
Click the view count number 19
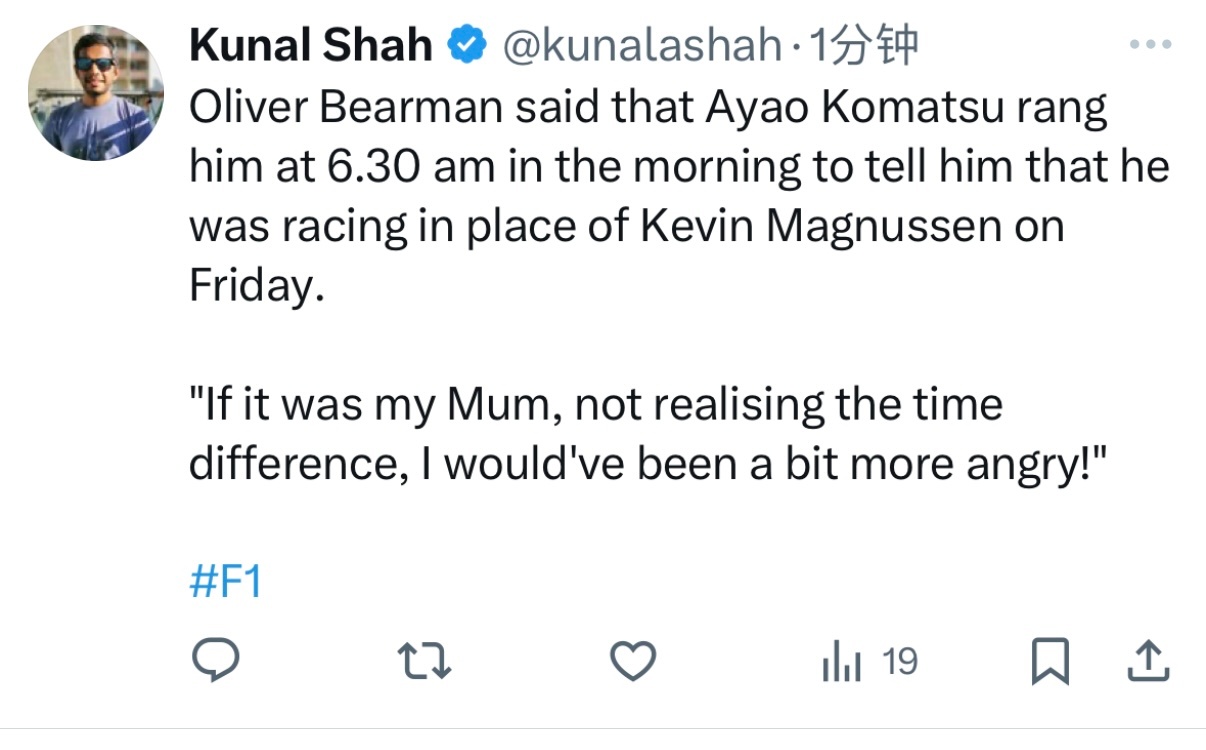tap(900, 662)
